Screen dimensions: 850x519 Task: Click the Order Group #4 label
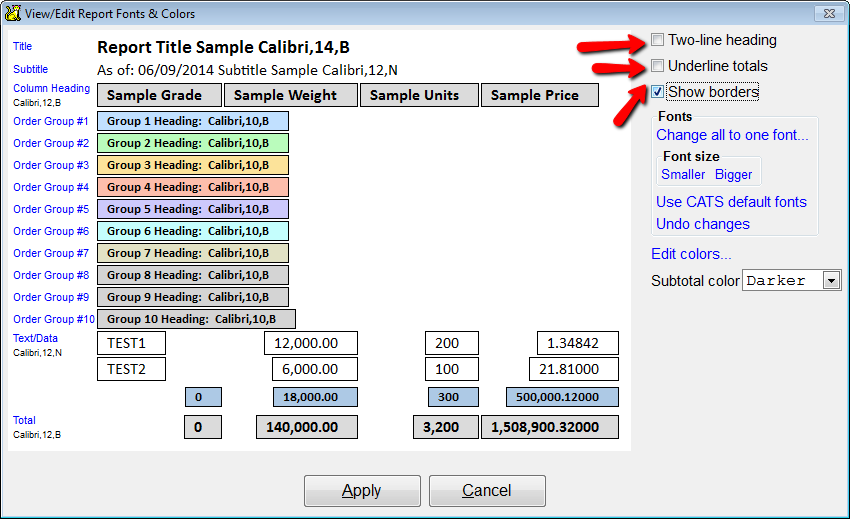51,187
